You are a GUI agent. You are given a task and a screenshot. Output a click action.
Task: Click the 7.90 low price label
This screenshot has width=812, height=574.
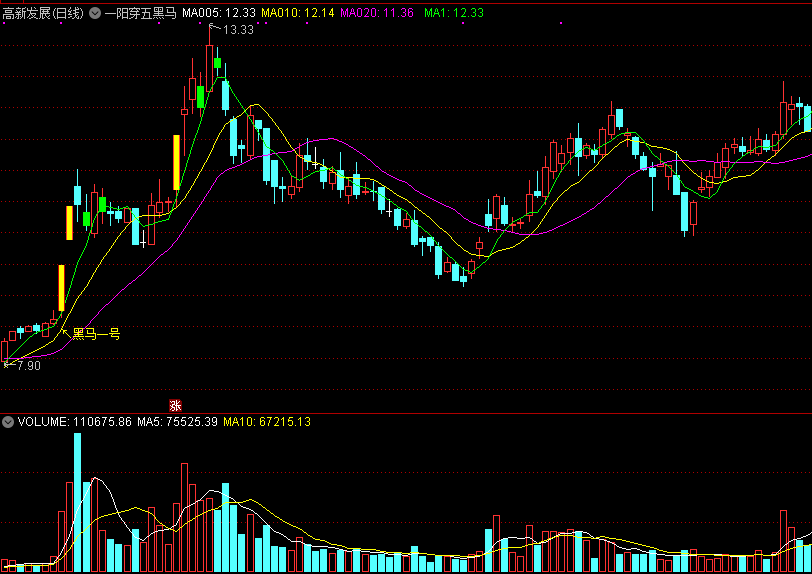28,366
